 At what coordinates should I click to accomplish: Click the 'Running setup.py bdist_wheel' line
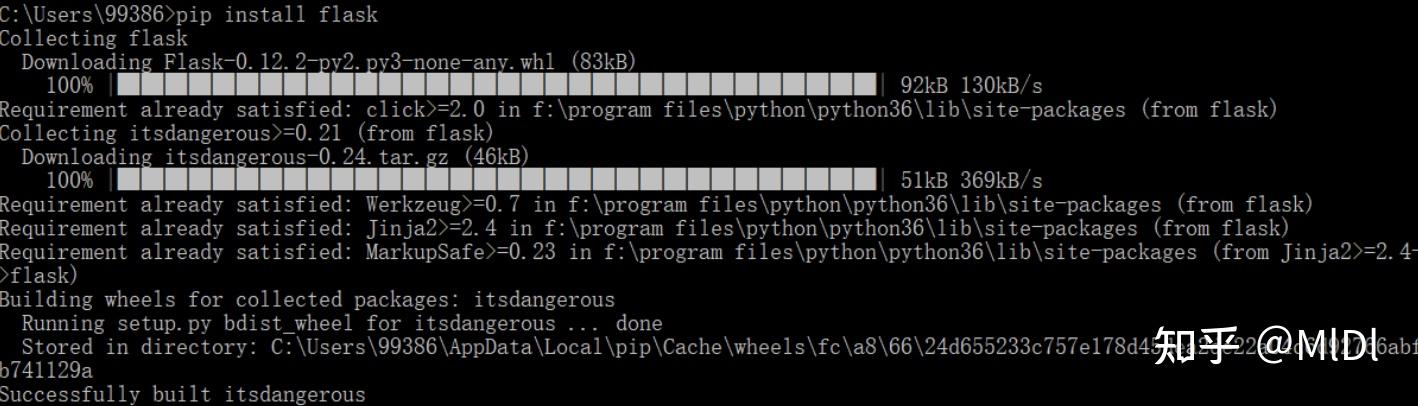click(341, 323)
